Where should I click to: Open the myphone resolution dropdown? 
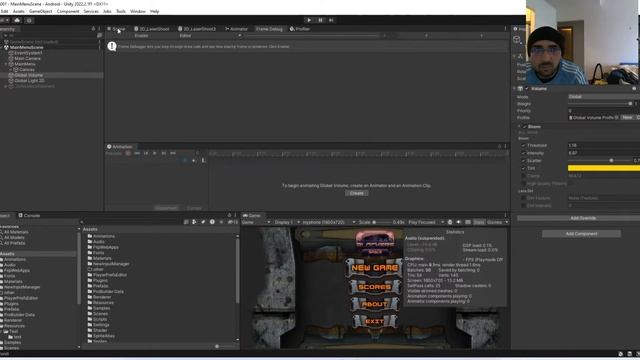tap(329, 222)
